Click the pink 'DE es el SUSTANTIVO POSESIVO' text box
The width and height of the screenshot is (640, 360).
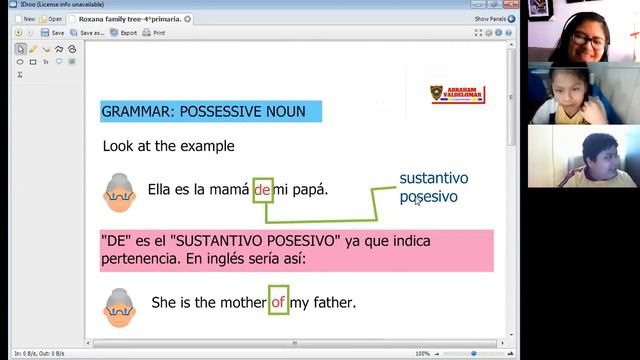297,250
